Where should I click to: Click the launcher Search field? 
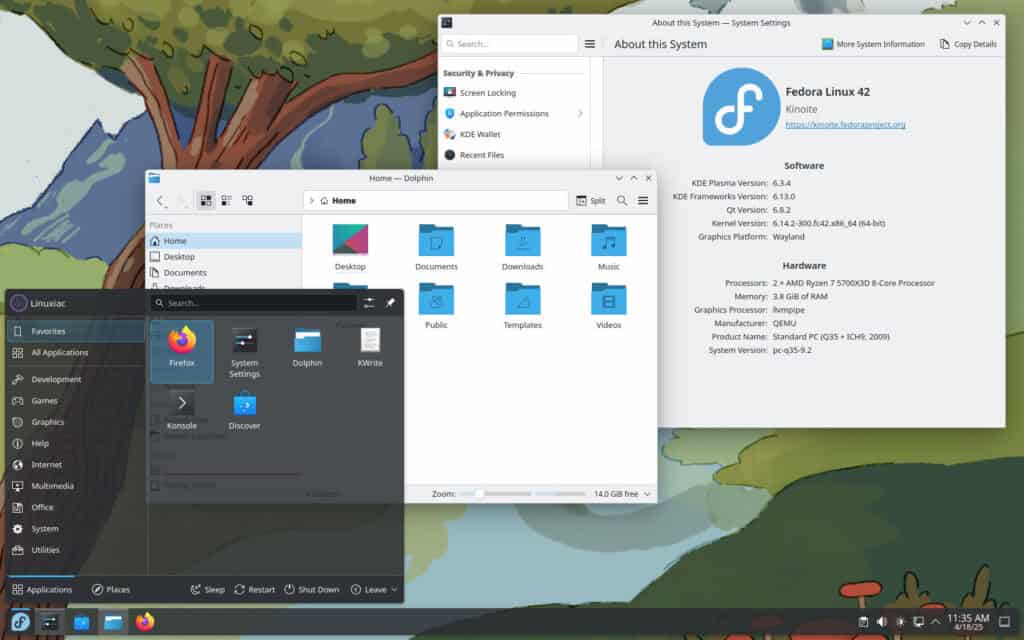253,303
